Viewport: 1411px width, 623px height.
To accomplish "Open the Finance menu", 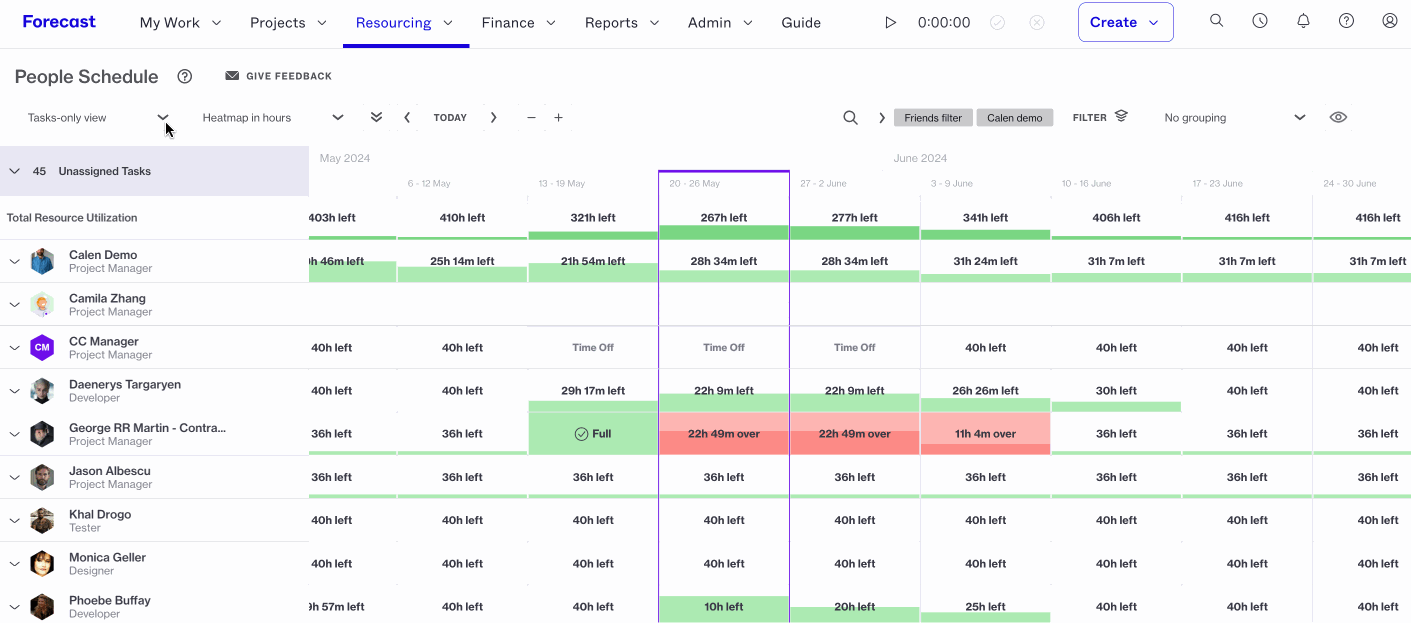I will click(x=519, y=22).
